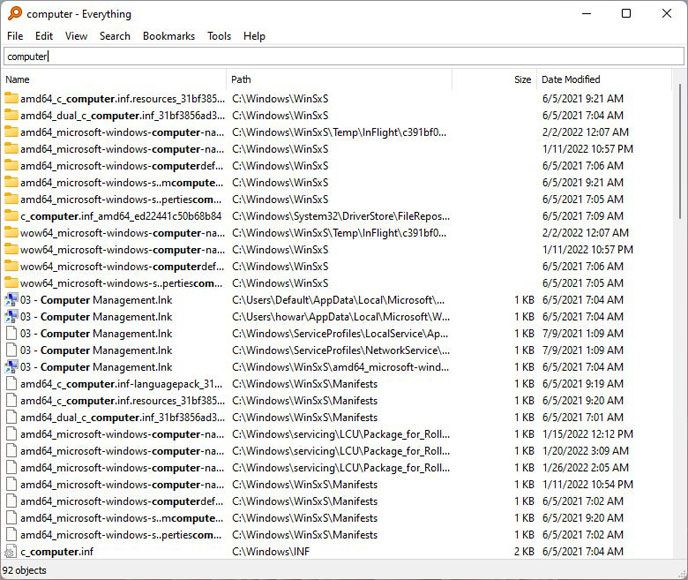Click blank file icon of LocalService Computer Management.lnk
The image size is (688, 580).
click(x=11, y=334)
